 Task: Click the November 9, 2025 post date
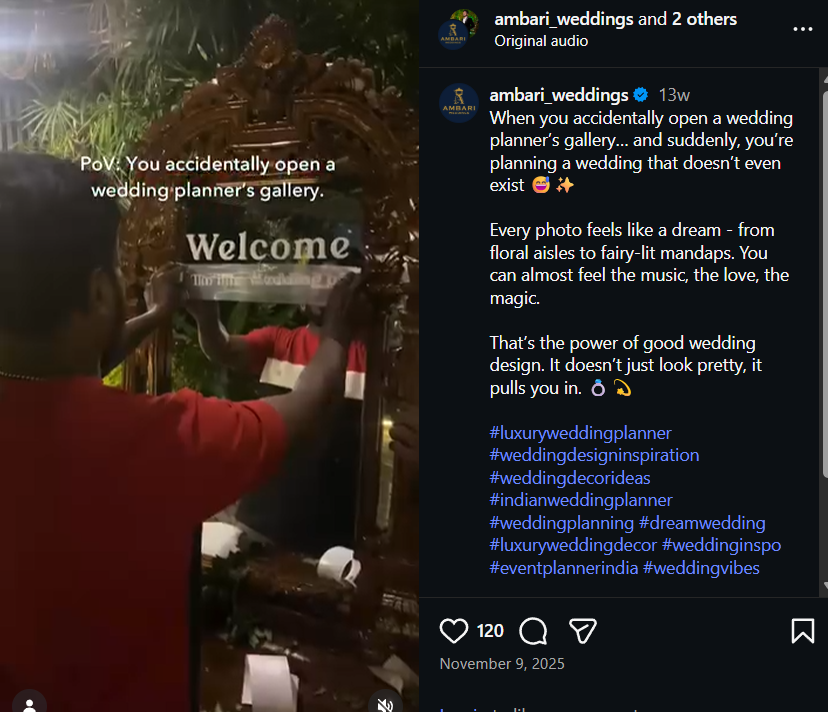tap(502, 664)
